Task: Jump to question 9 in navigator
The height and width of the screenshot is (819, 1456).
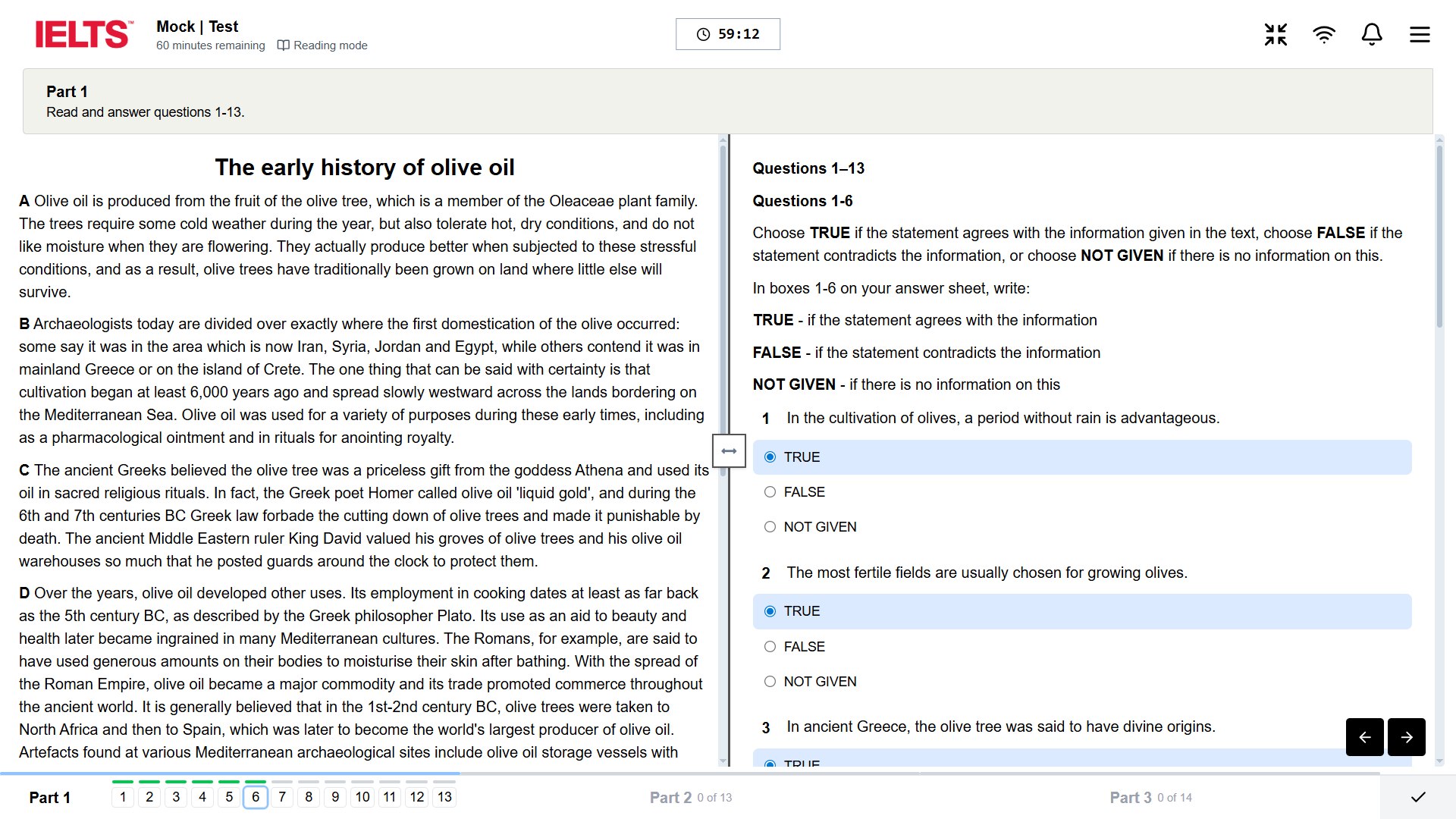Action: 335,797
